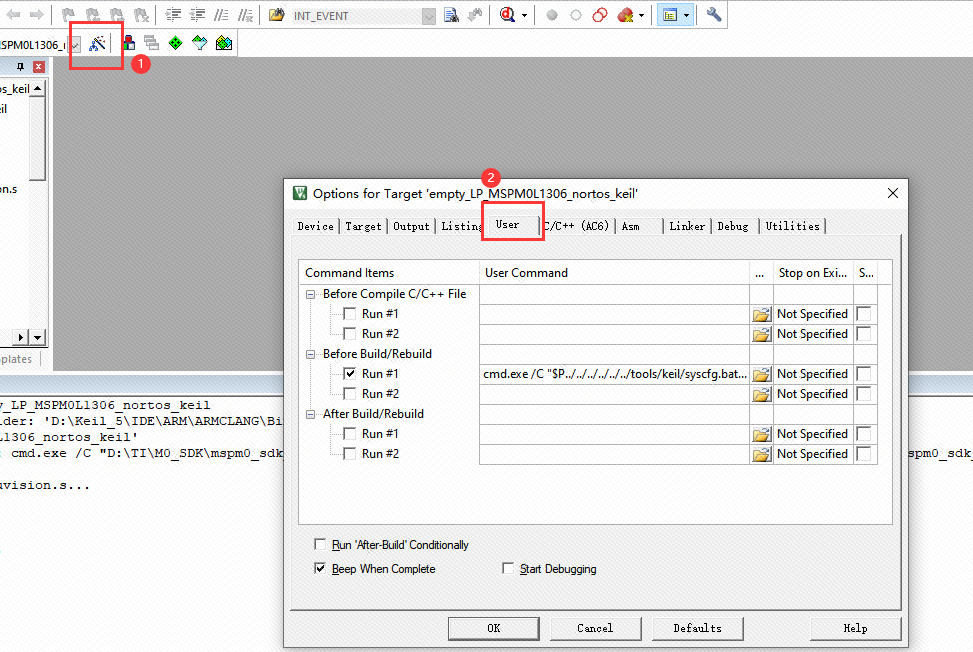
Task: Click scroll up arrow in project panel
Action: coord(38,89)
